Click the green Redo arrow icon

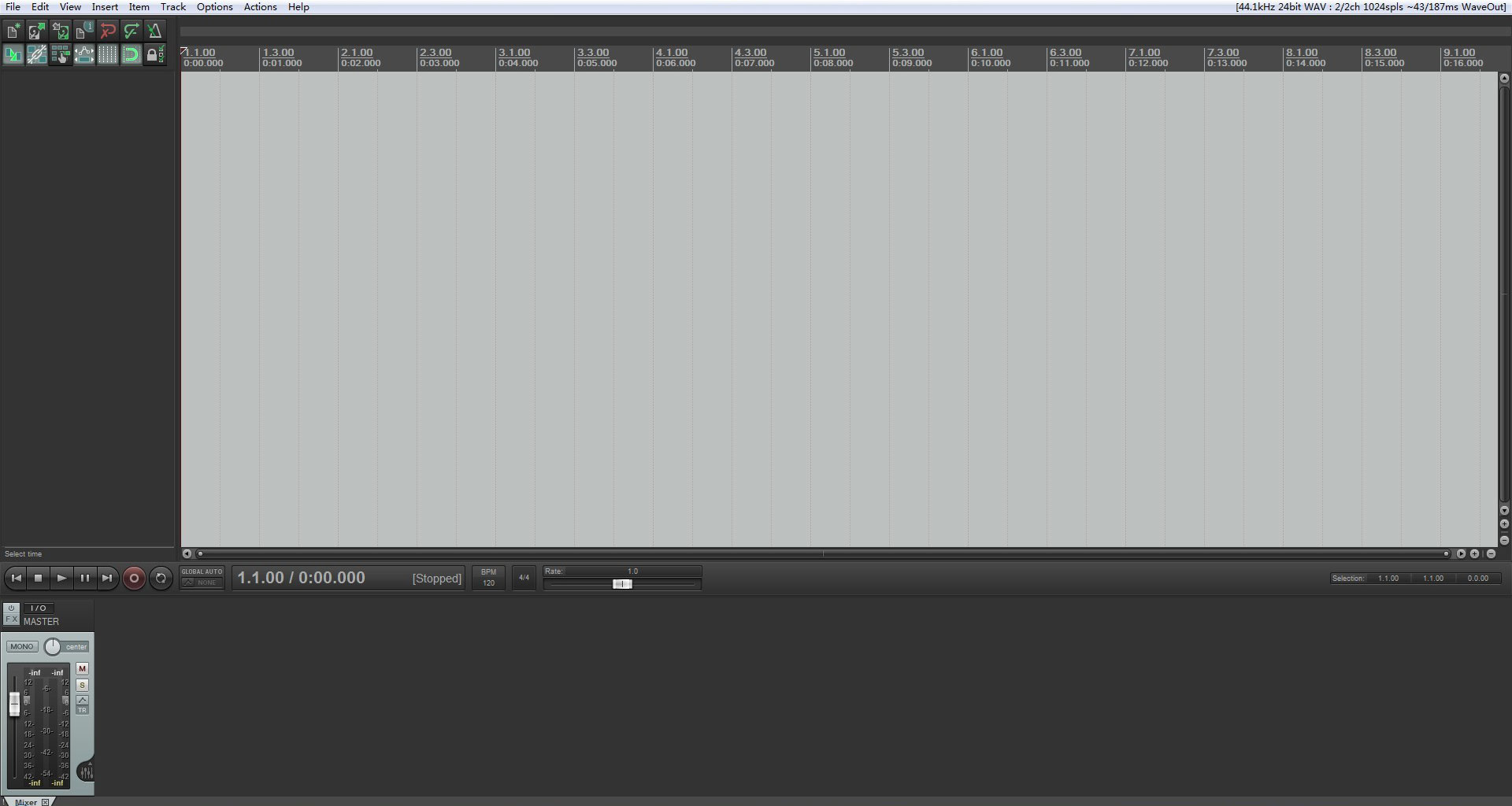pos(132,31)
